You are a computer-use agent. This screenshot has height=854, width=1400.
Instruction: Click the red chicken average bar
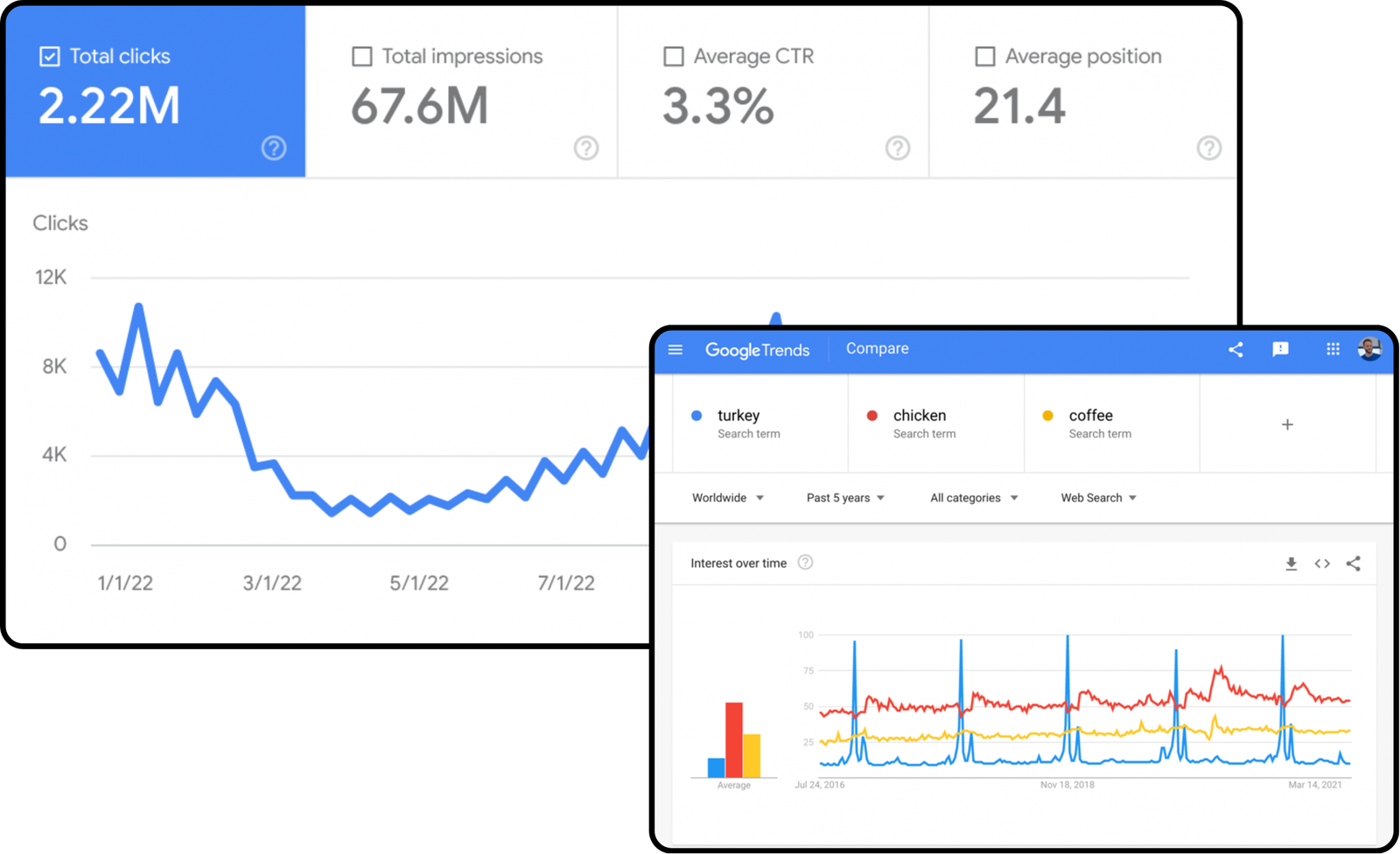[x=734, y=739]
